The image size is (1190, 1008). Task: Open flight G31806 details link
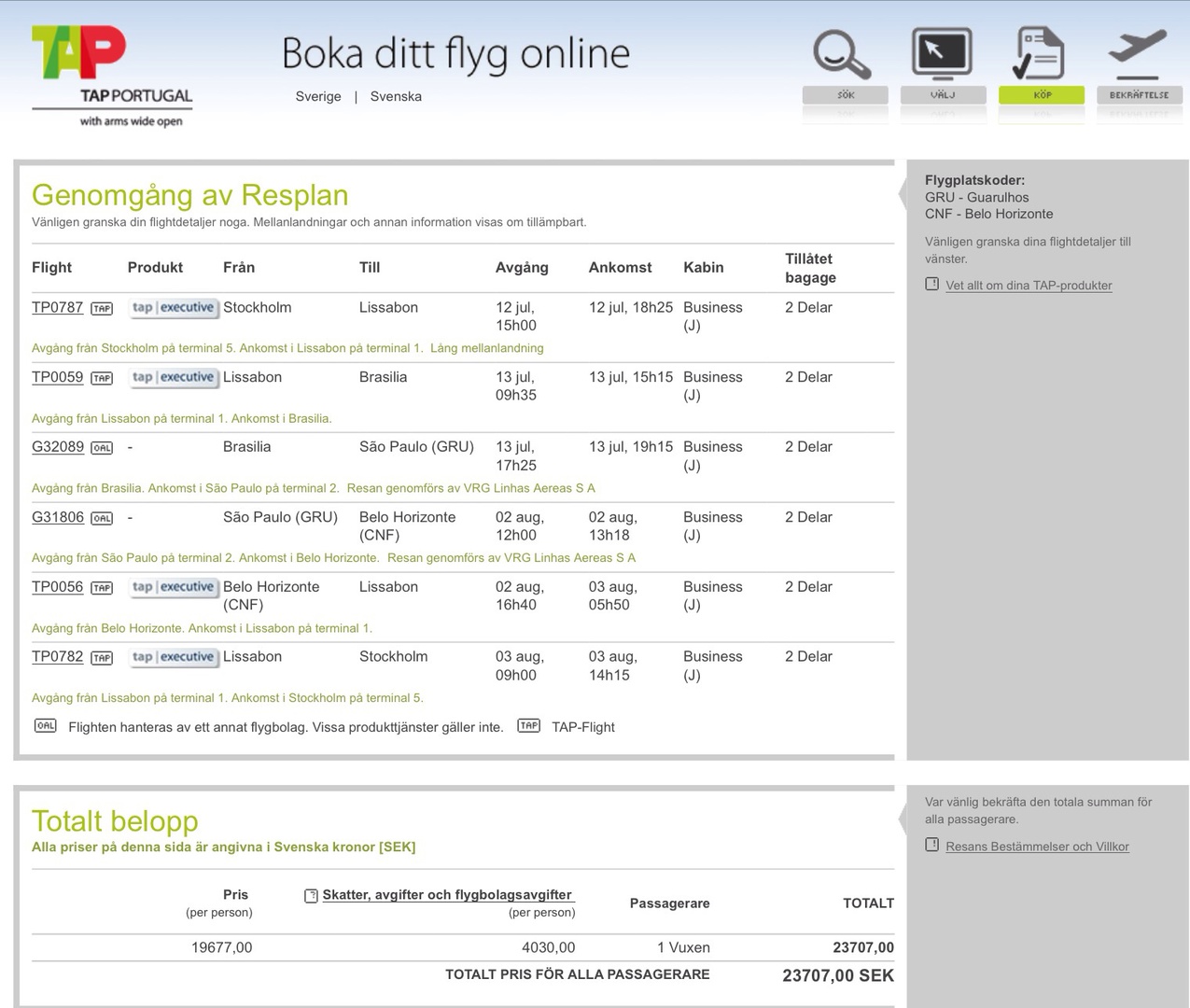58,517
